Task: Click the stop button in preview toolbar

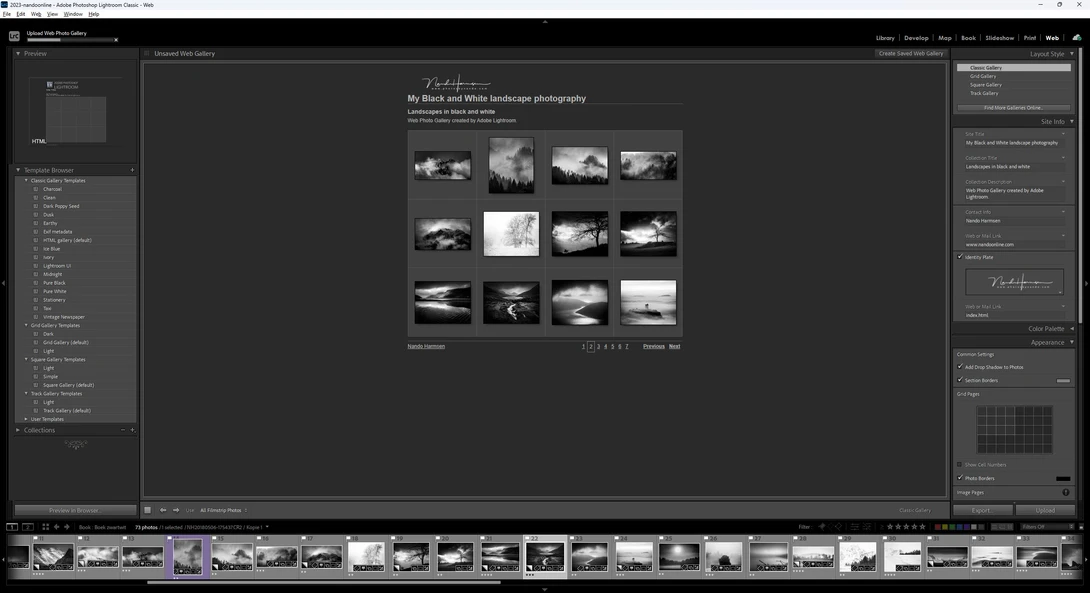Action: click(x=147, y=510)
